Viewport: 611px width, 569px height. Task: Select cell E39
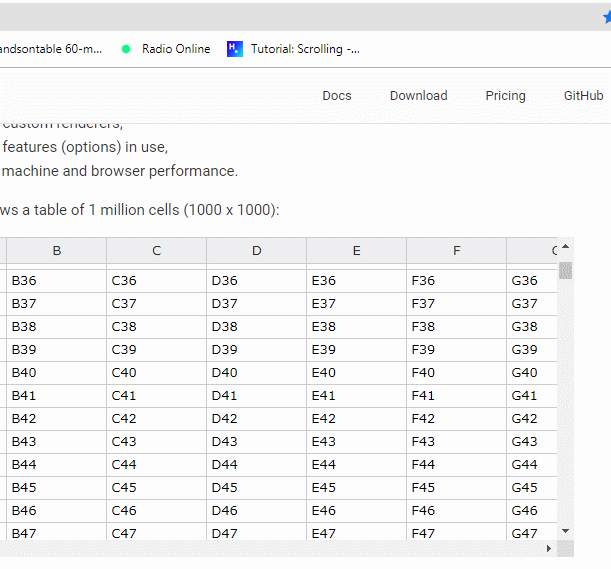(x=357, y=350)
